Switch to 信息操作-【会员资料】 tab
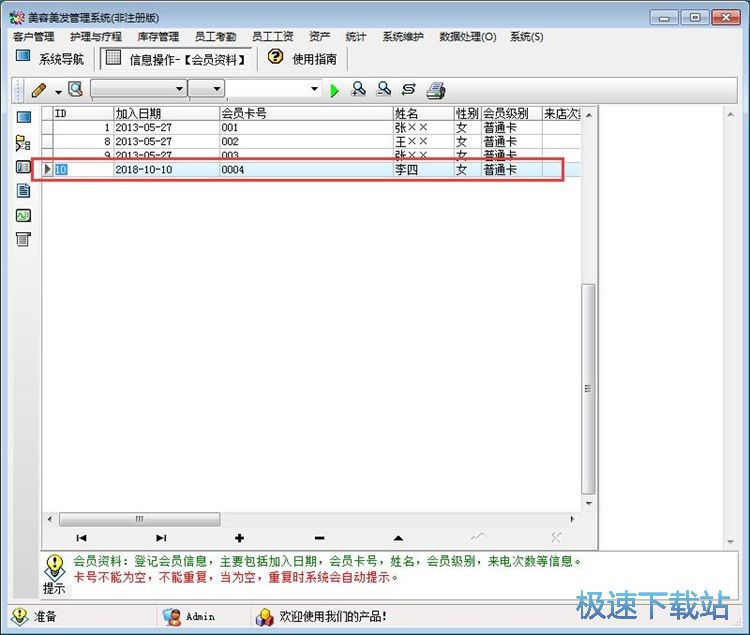Viewport: 750px width, 635px height. [176, 59]
